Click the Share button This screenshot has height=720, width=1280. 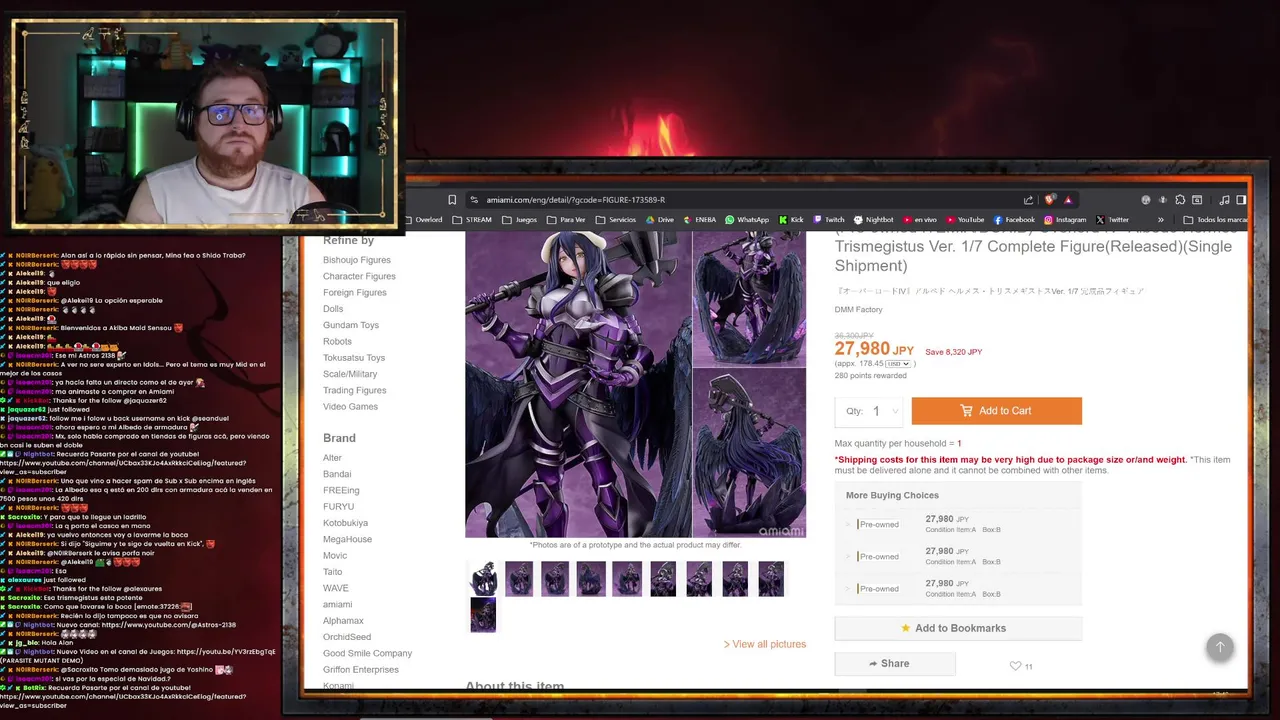(895, 664)
